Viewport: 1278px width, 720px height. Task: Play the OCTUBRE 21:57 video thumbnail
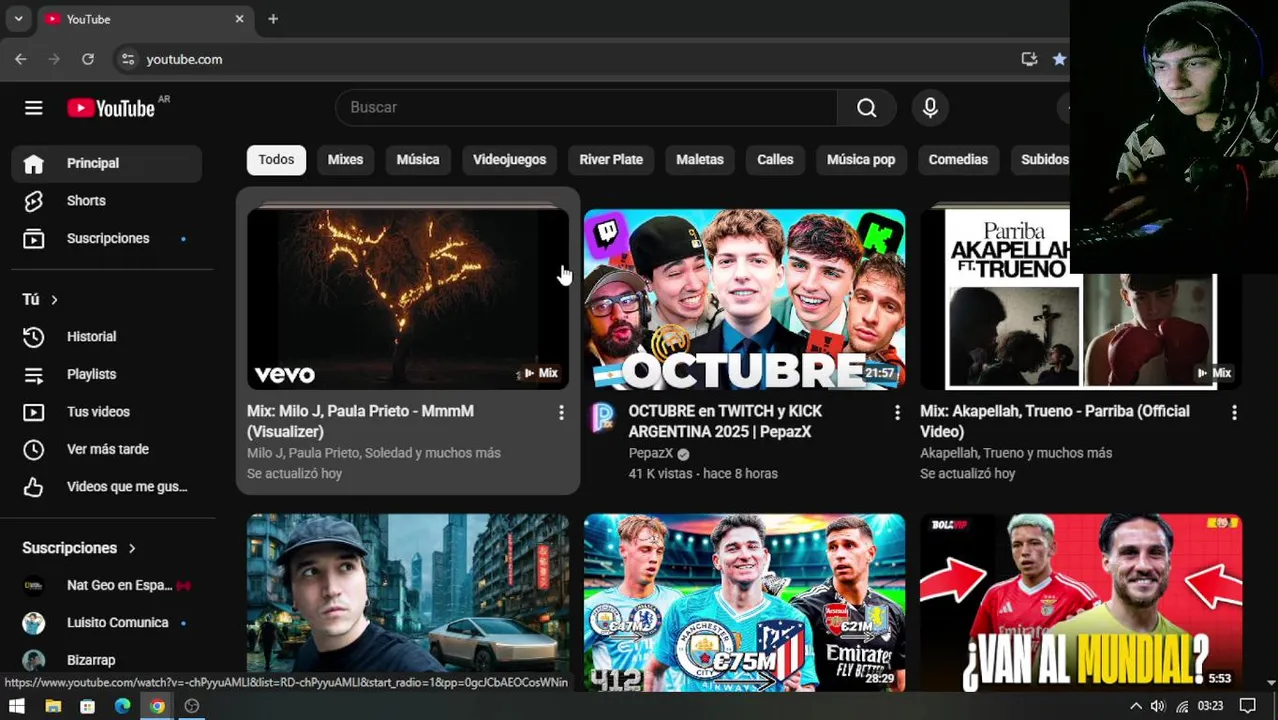[744, 299]
